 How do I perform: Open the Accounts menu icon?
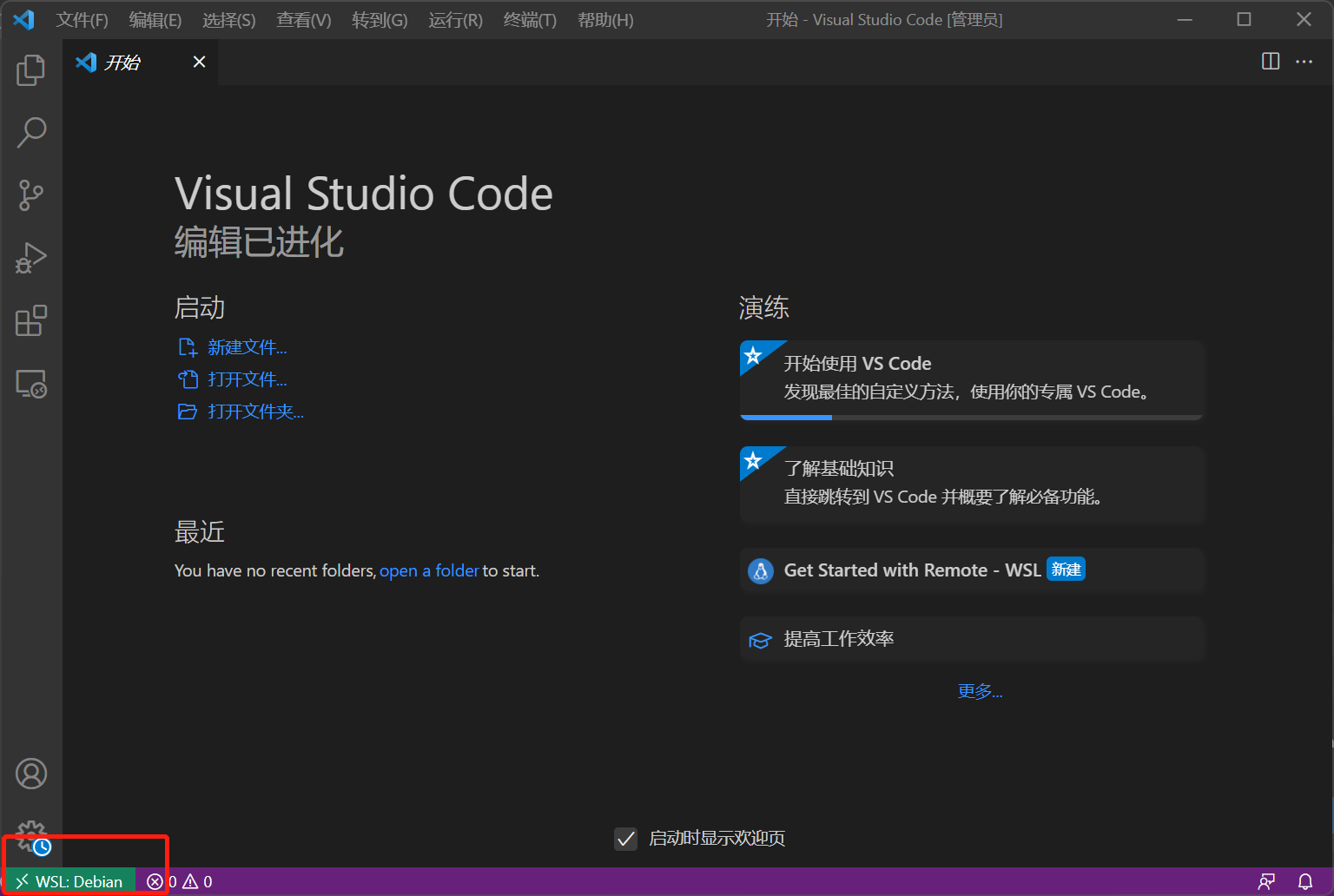click(x=31, y=774)
